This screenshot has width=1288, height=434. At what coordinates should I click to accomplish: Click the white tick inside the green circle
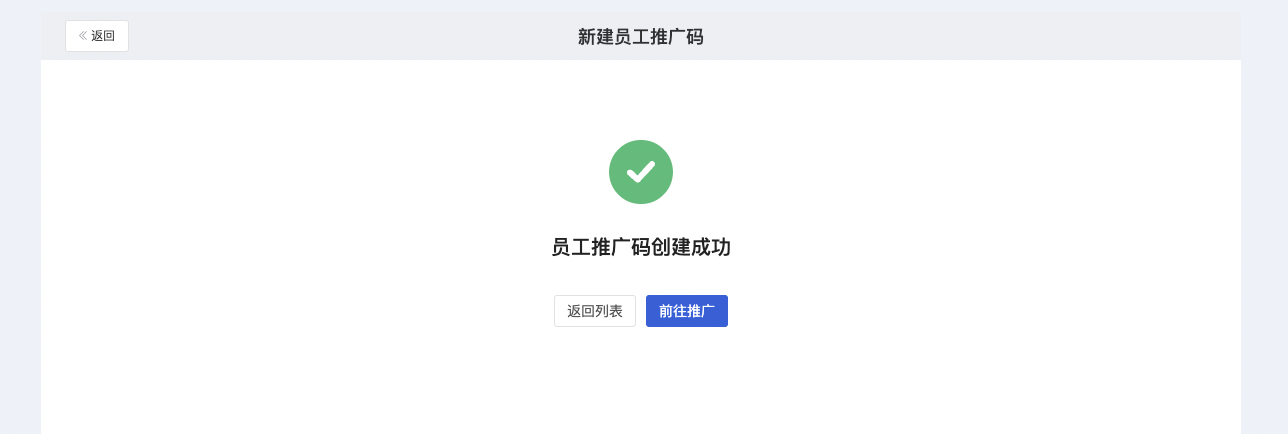(641, 172)
